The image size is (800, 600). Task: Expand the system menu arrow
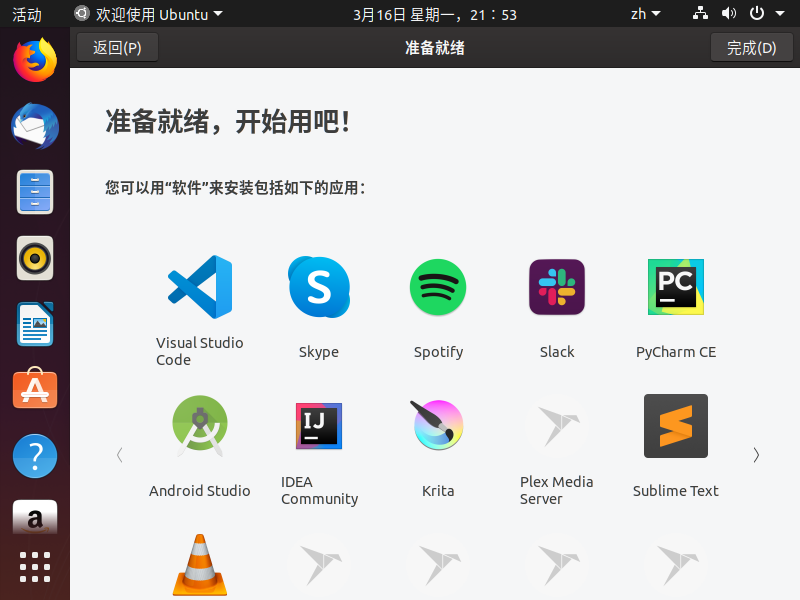[780, 14]
